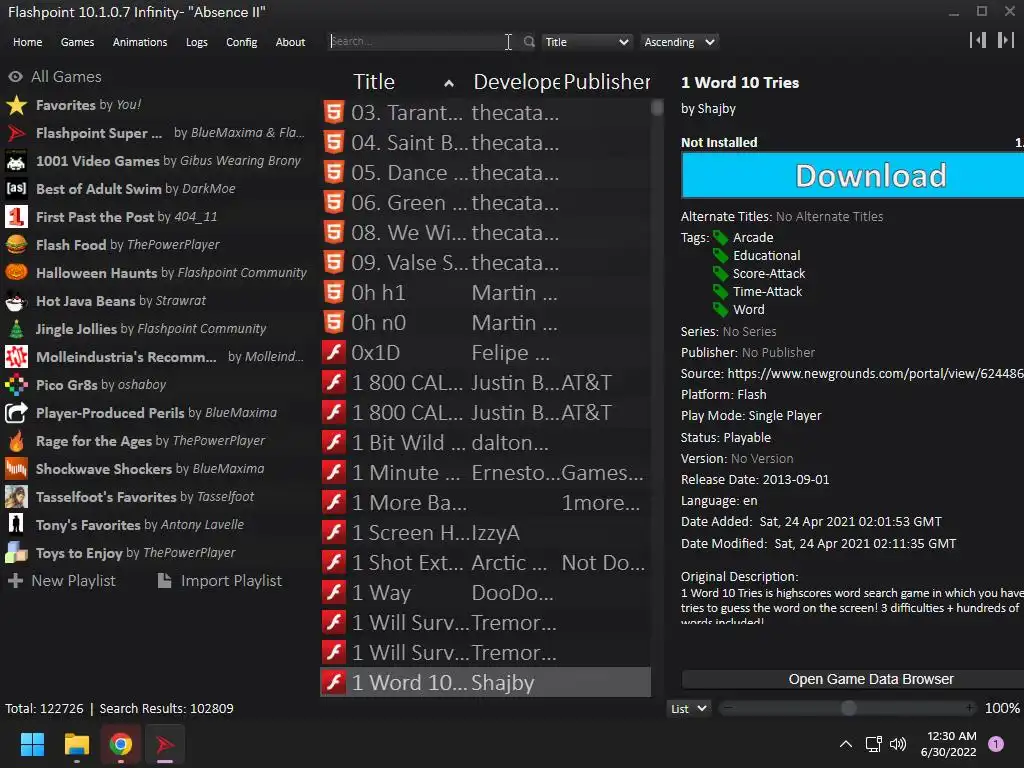The image size is (1024, 768).
Task: Open the Toys to Enjoy icon
Action: click(16, 553)
